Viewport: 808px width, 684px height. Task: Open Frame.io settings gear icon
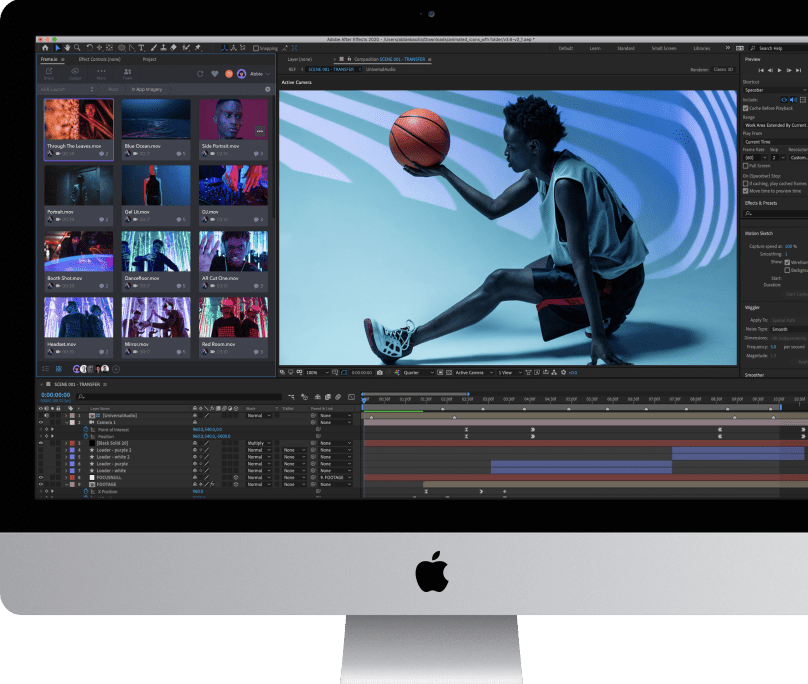point(267,89)
